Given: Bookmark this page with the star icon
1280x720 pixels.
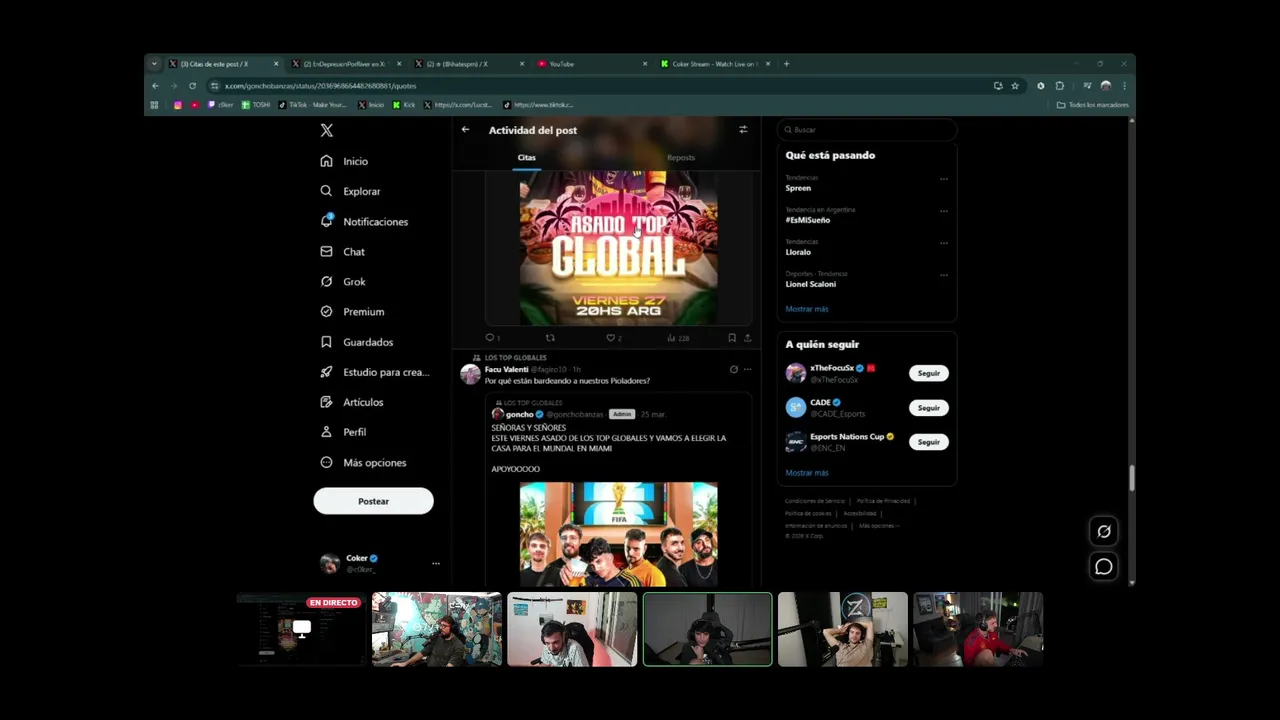Looking at the screenshot, I should coord(1015,86).
